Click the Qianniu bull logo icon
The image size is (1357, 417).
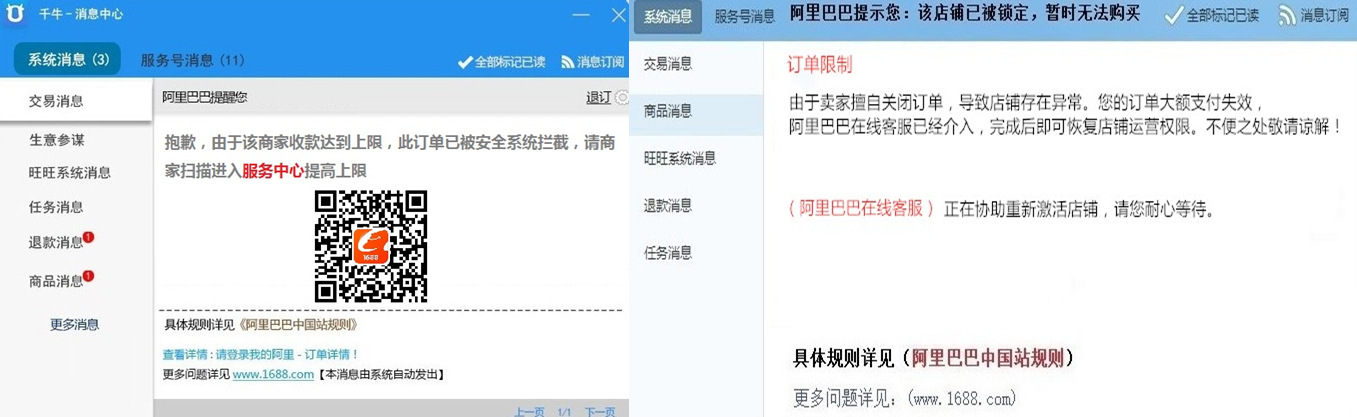[16, 15]
